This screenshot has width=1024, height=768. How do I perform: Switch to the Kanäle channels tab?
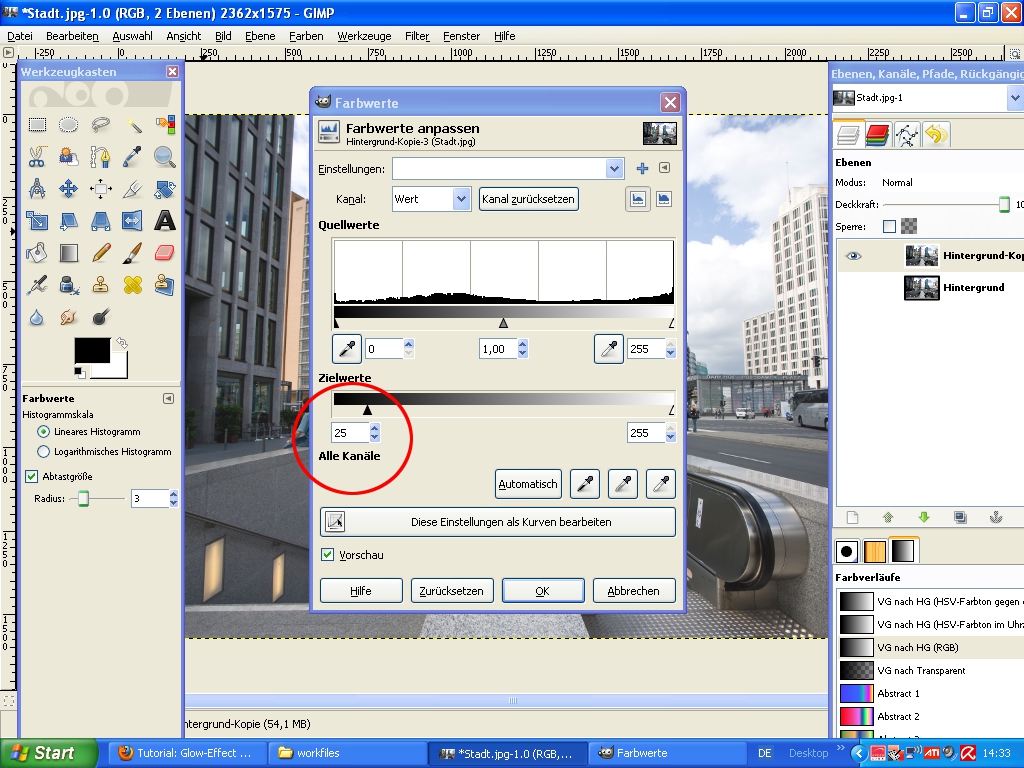click(x=878, y=135)
